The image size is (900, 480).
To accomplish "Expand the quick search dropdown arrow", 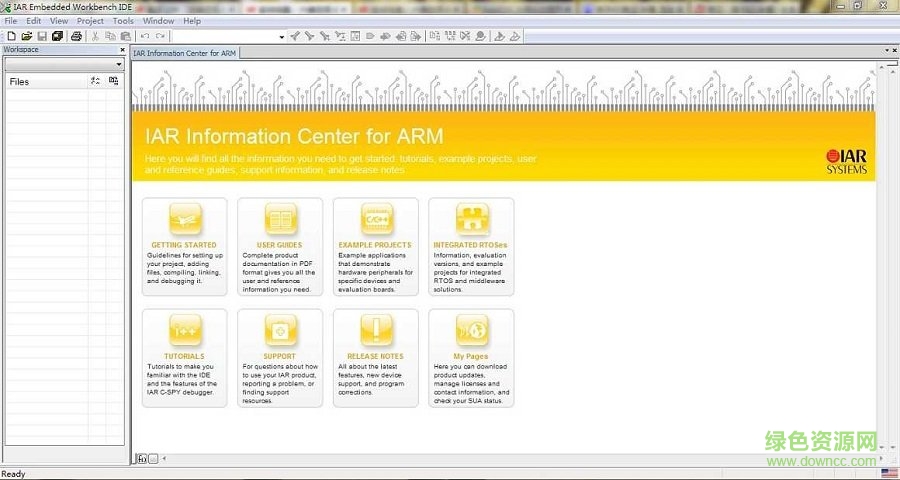I will coord(282,37).
